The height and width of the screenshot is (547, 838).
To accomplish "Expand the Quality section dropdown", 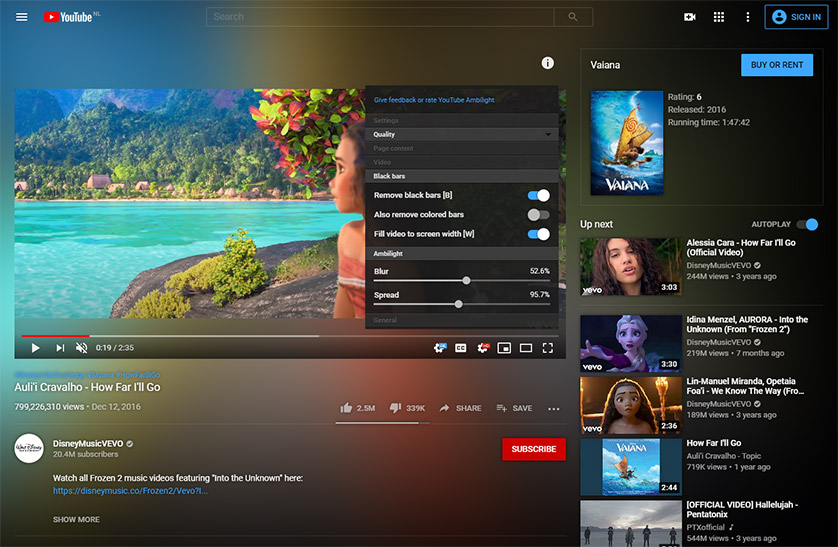I will pyautogui.click(x=462, y=134).
